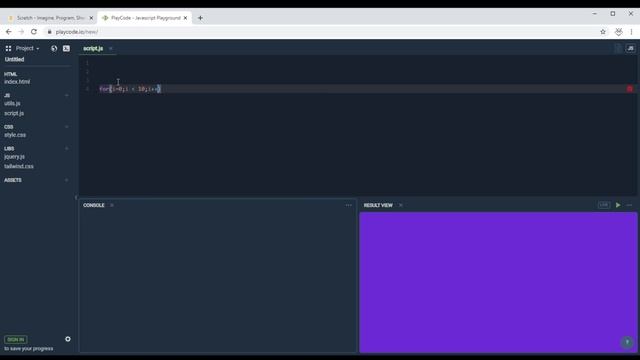Open jquery.js in the libs list
The image size is (640, 360).
[14, 156]
